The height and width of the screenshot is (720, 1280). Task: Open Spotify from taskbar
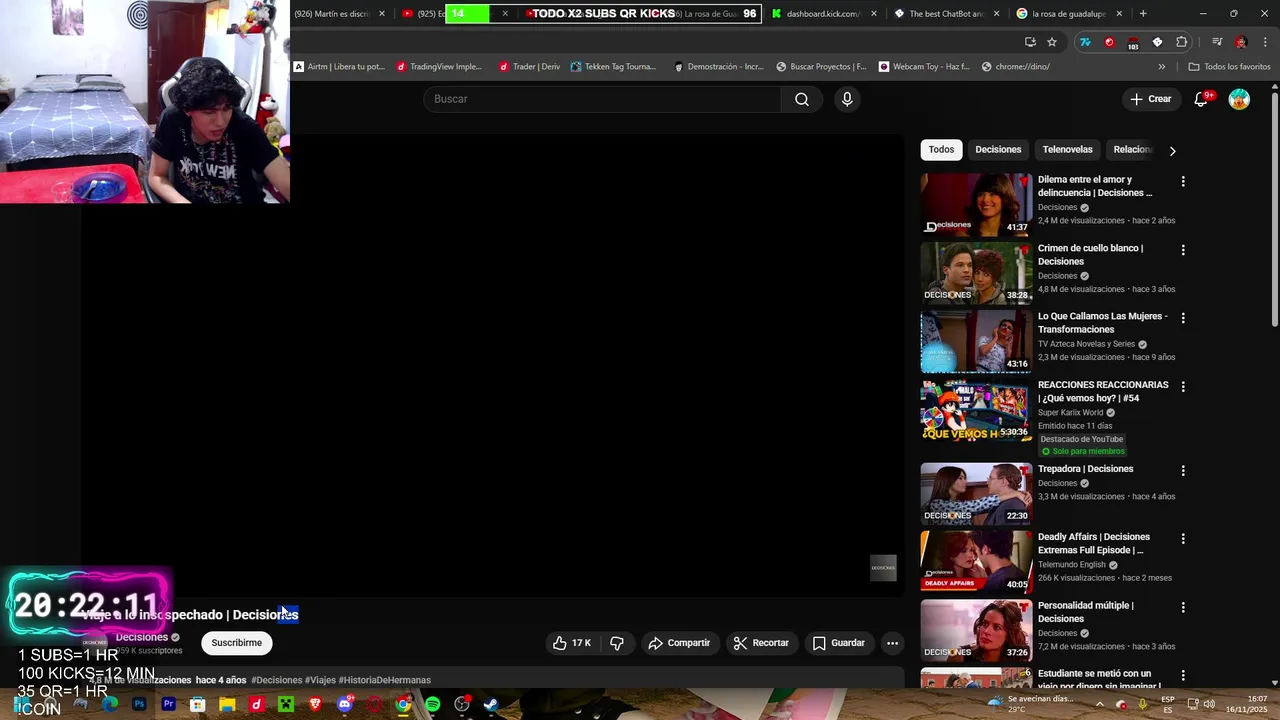coord(432,705)
